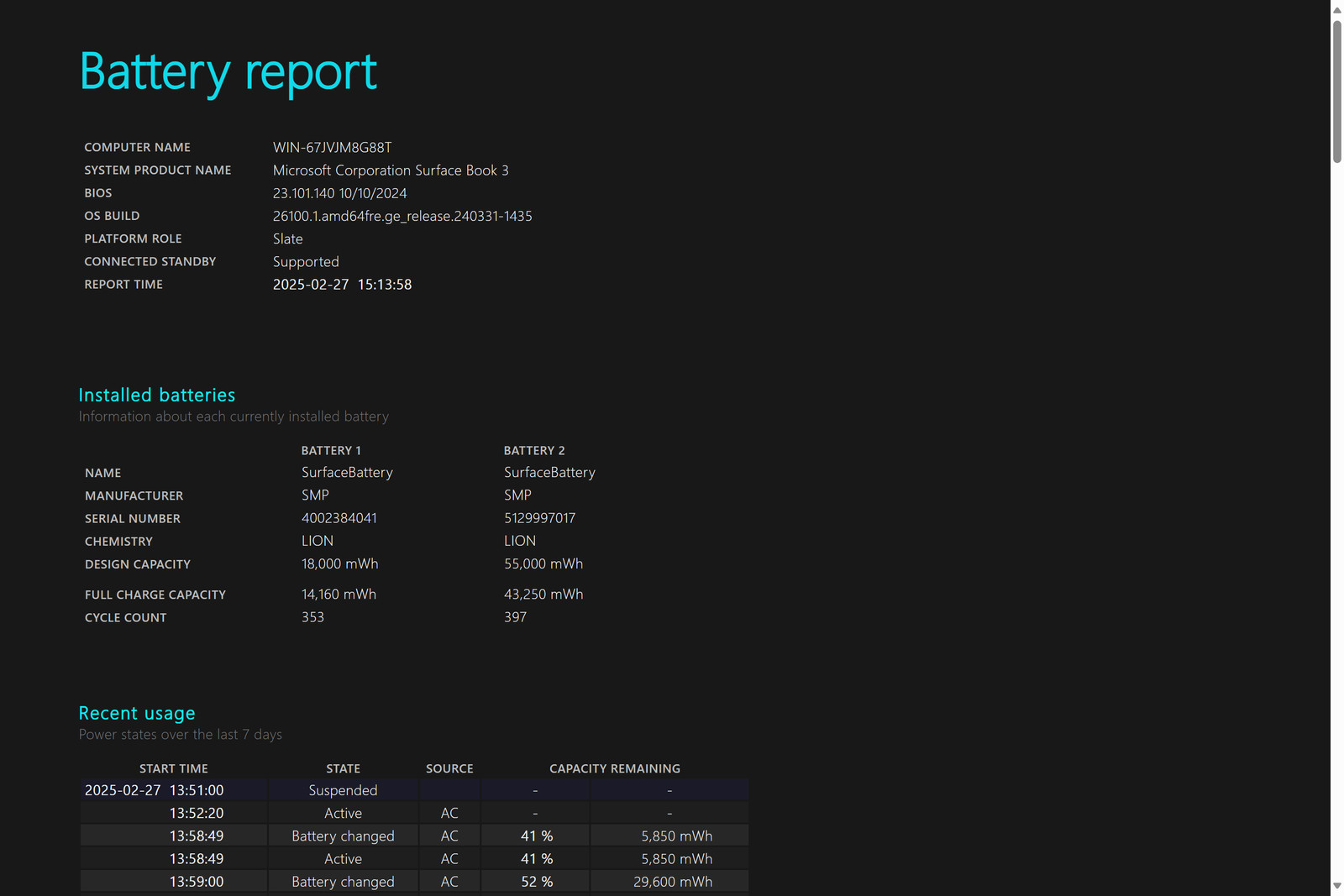Click the BATTERY 2 column header
This screenshot has width=1344, height=896.
pyautogui.click(x=534, y=451)
